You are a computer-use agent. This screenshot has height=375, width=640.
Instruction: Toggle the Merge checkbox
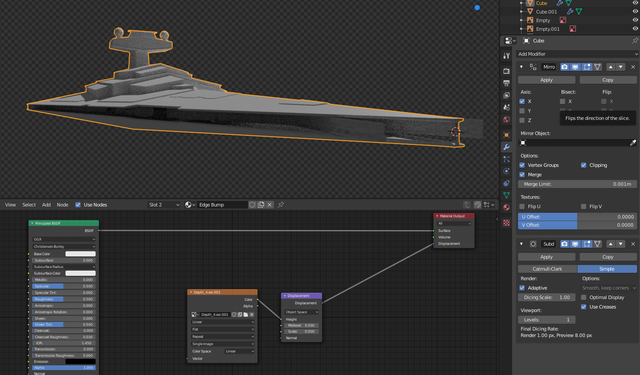[522, 175]
